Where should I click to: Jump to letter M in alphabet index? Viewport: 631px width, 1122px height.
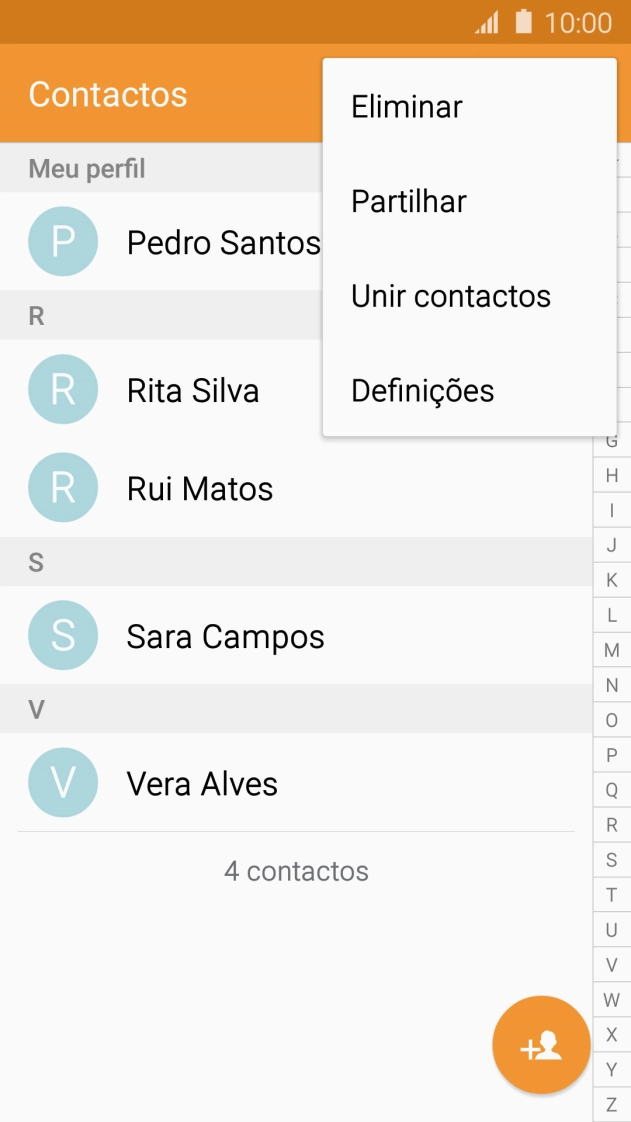tap(611, 650)
